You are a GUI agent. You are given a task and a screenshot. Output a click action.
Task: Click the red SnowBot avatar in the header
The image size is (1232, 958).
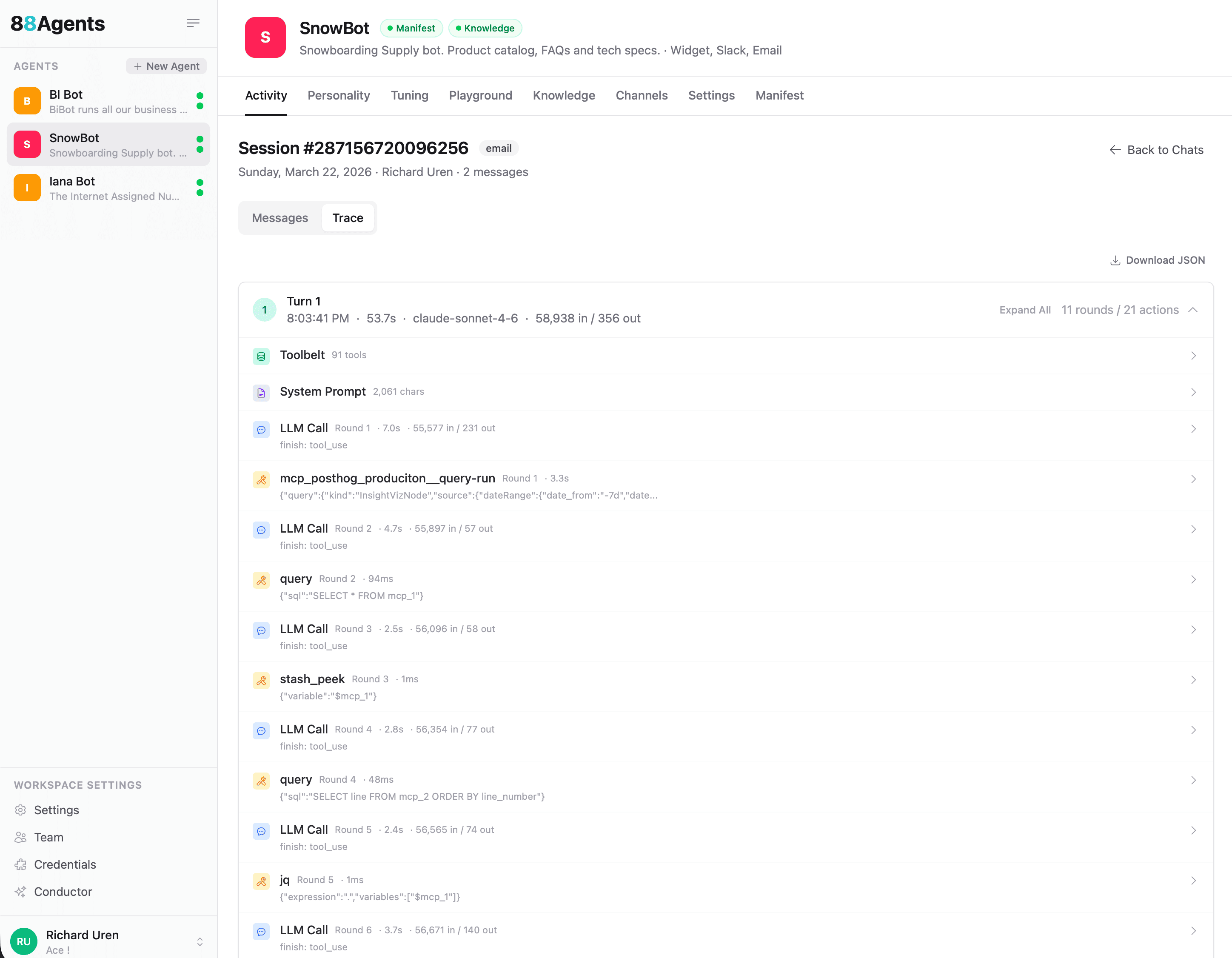pyautogui.click(x=265, y=38)
